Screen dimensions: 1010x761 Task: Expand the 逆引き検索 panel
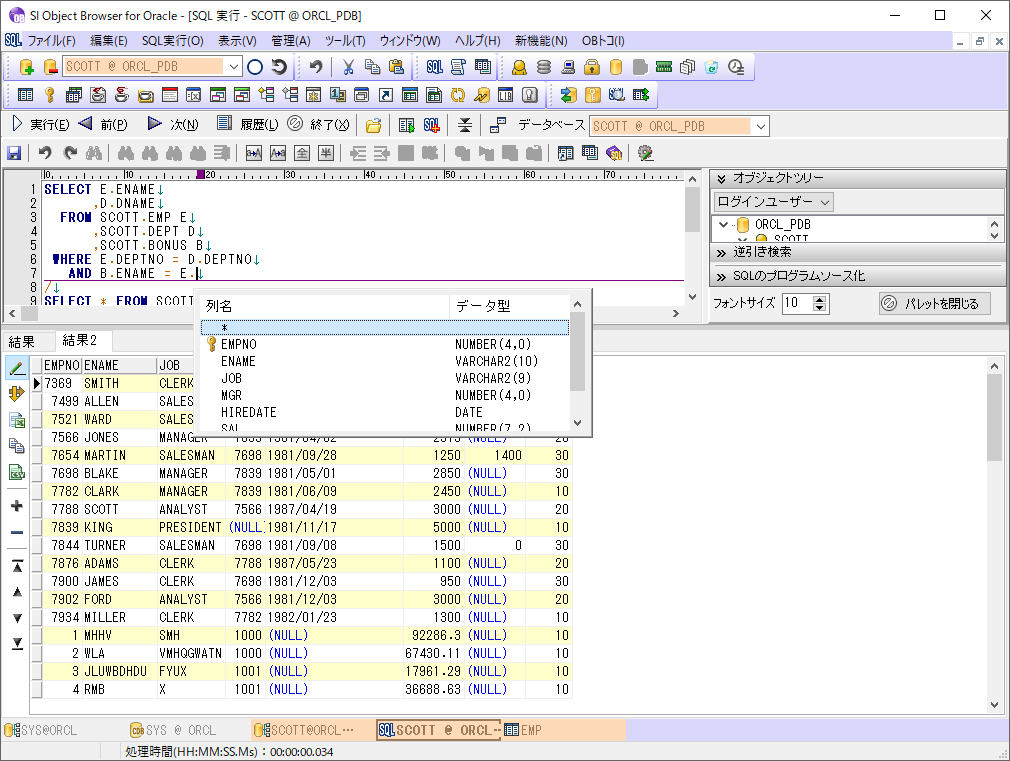(761, 252)
